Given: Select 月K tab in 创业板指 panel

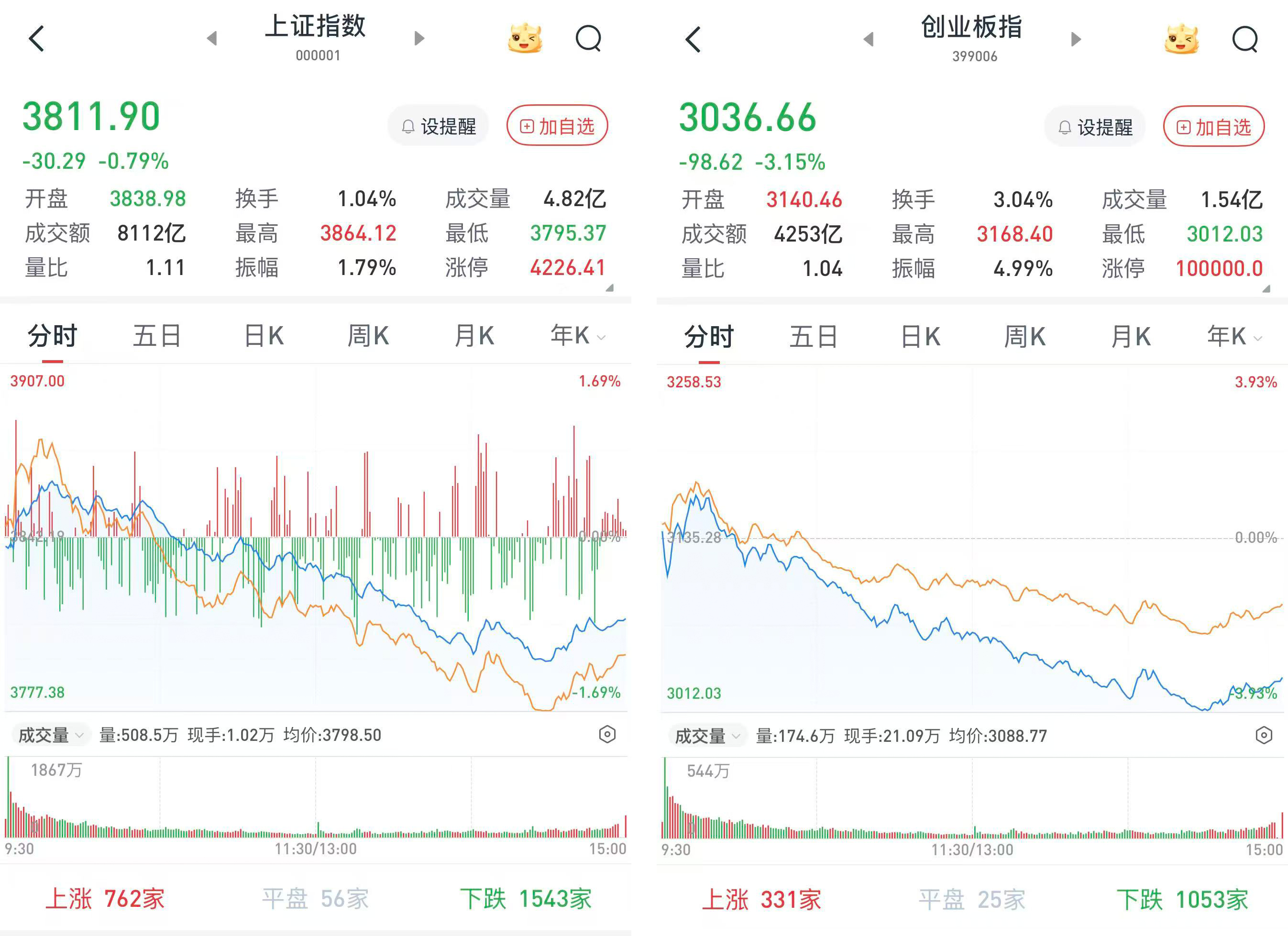Looking at the screenshot, I should 1130,337.
